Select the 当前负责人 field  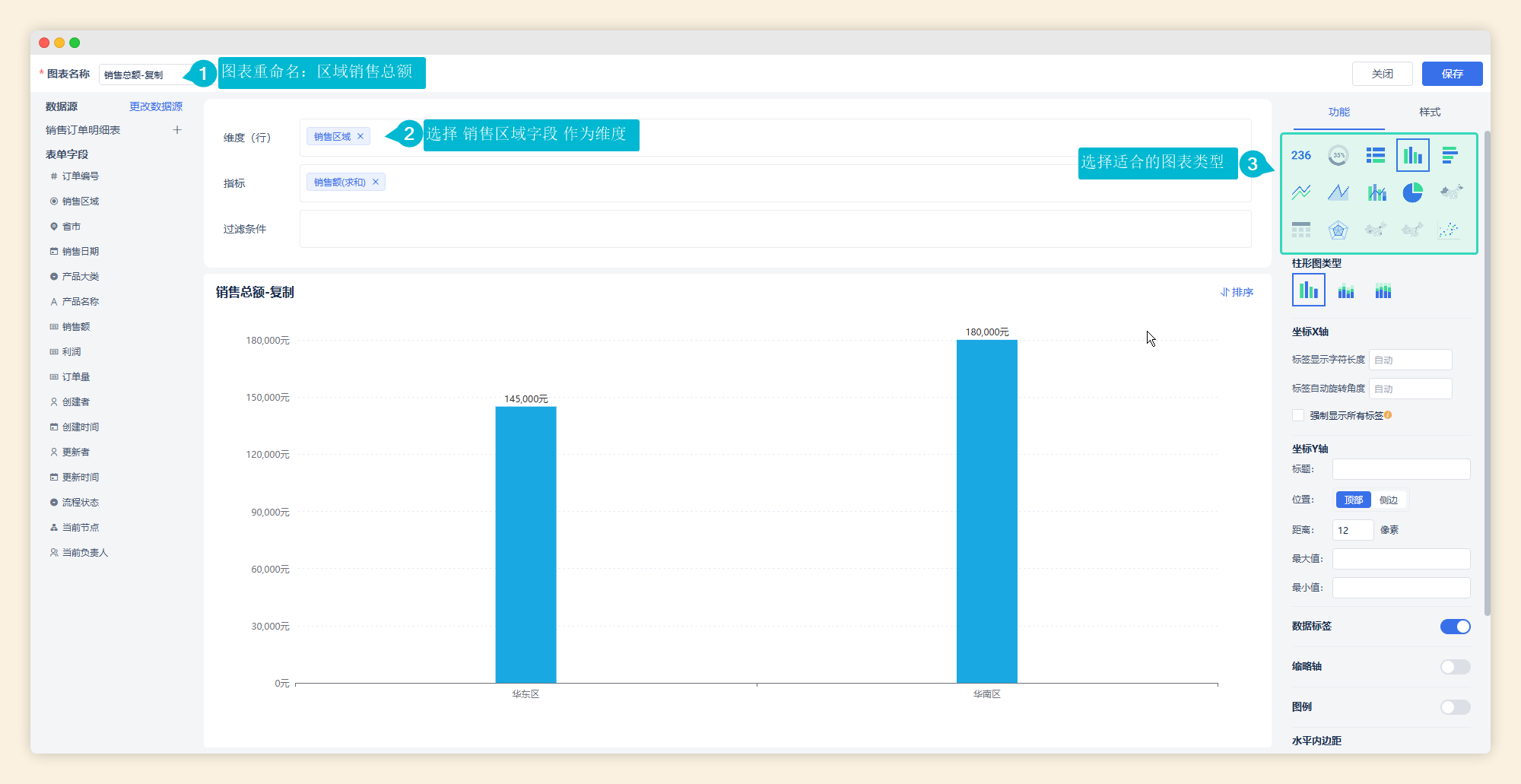click(x=79, y=553)
